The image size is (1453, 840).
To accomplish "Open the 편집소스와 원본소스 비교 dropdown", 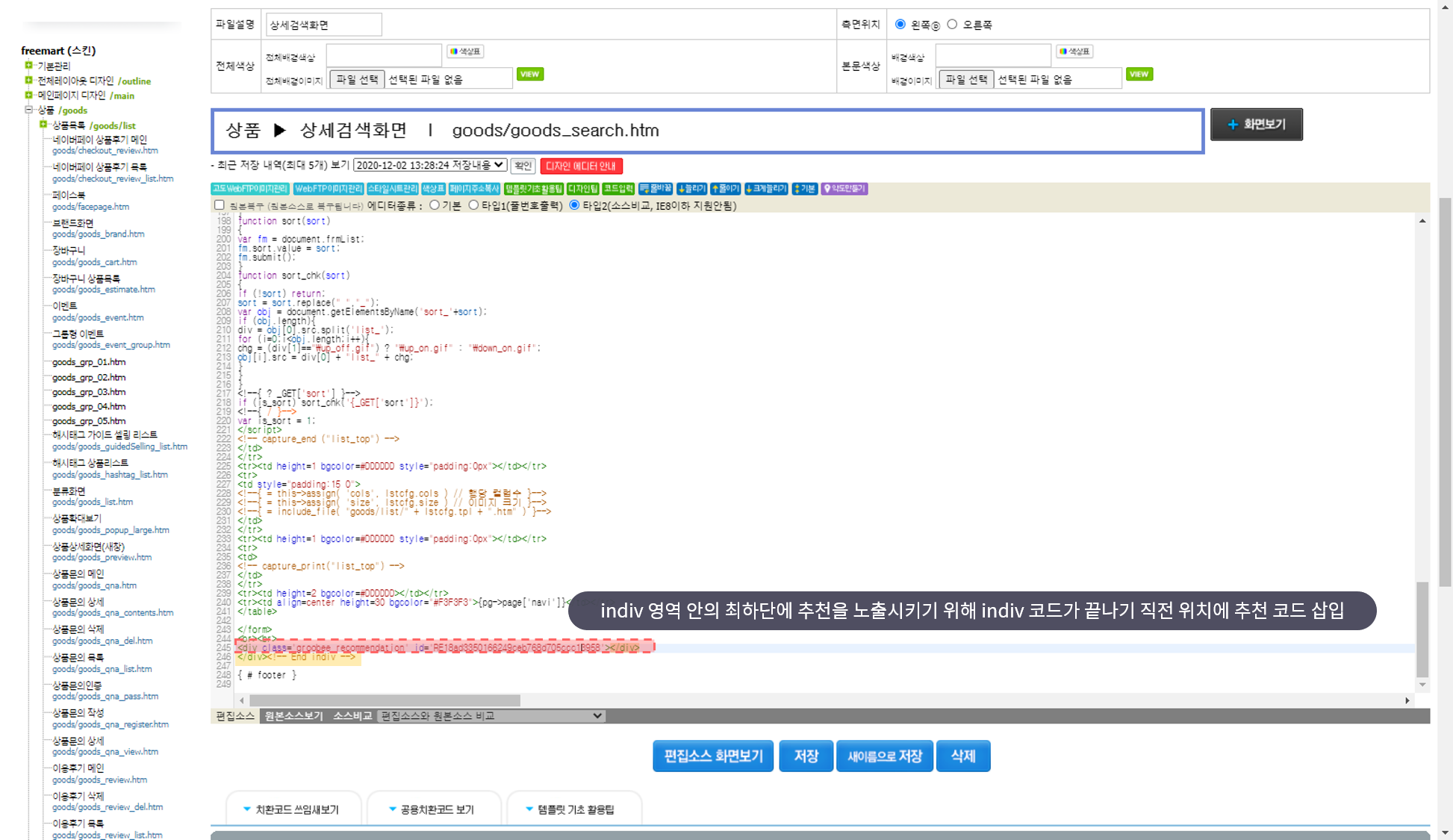I will click(x=491, y=716).
